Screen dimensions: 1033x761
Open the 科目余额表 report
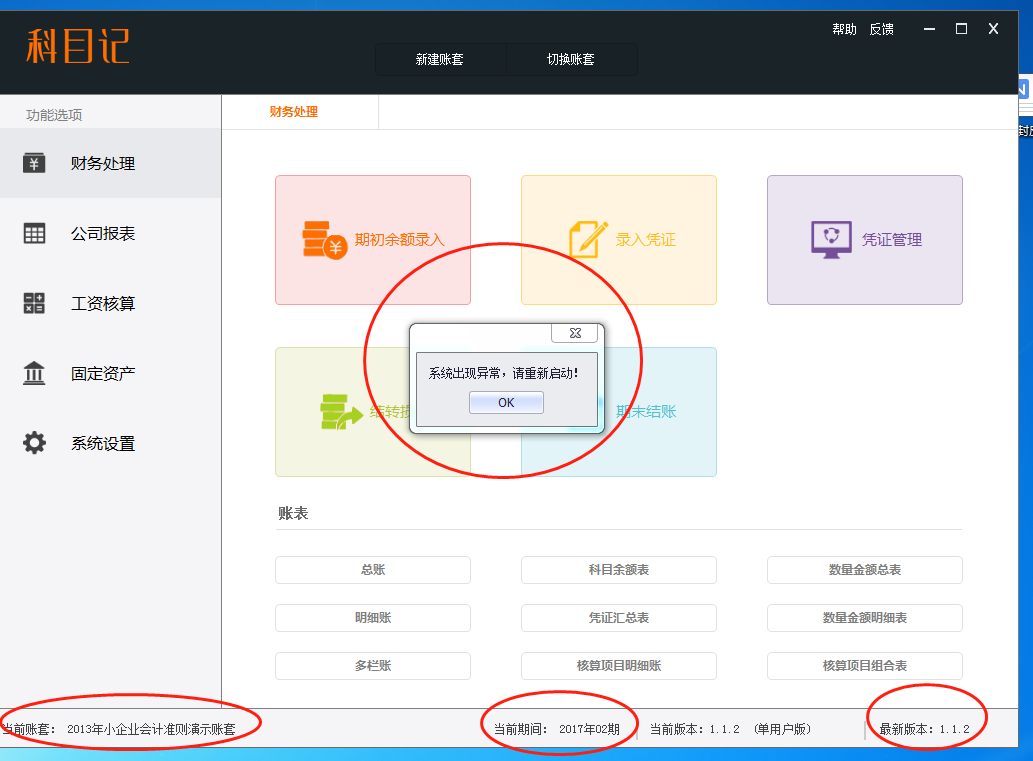pyautogui.click(x=619, y=570)
